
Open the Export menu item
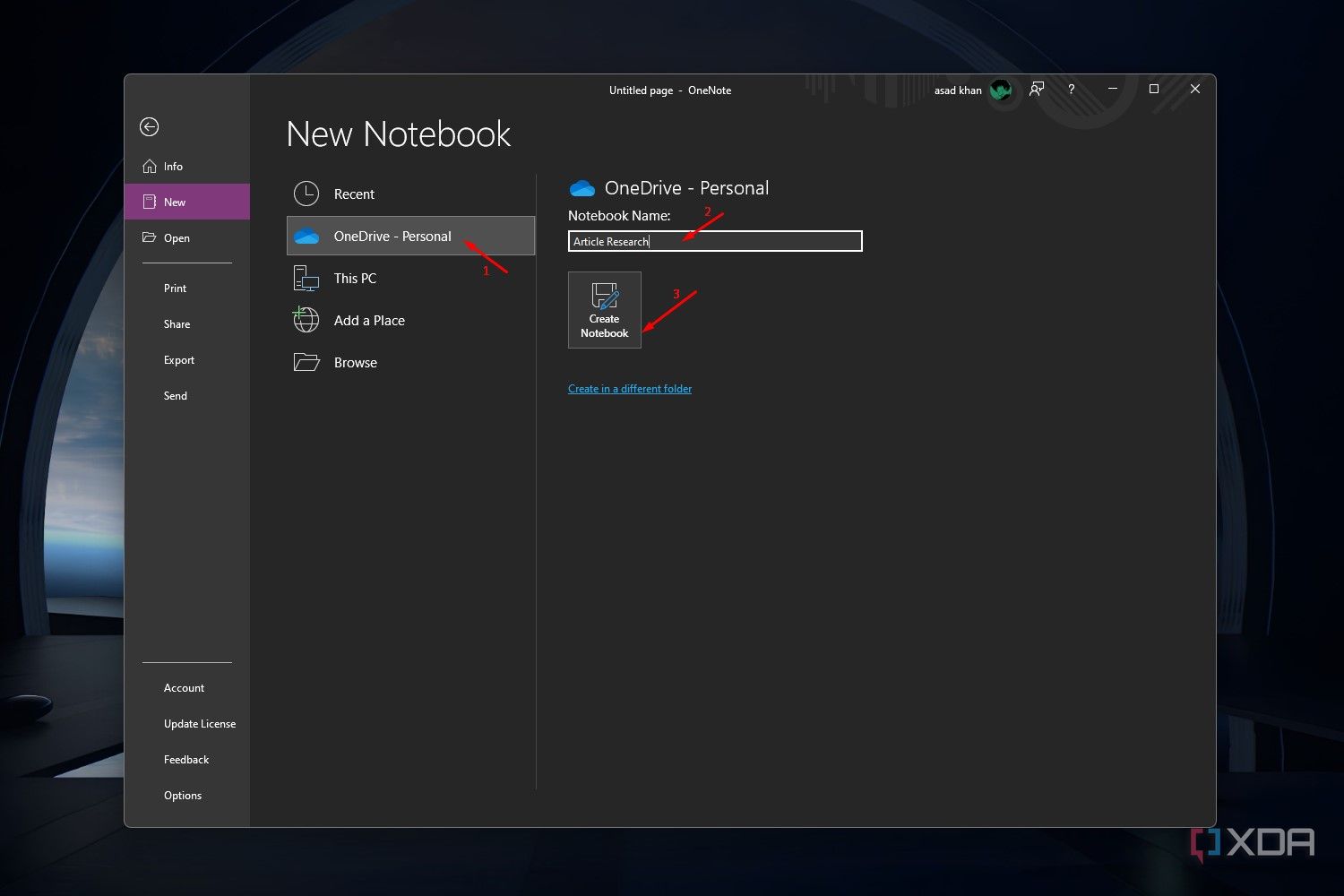pyautogui.click(x=179, y=360)
